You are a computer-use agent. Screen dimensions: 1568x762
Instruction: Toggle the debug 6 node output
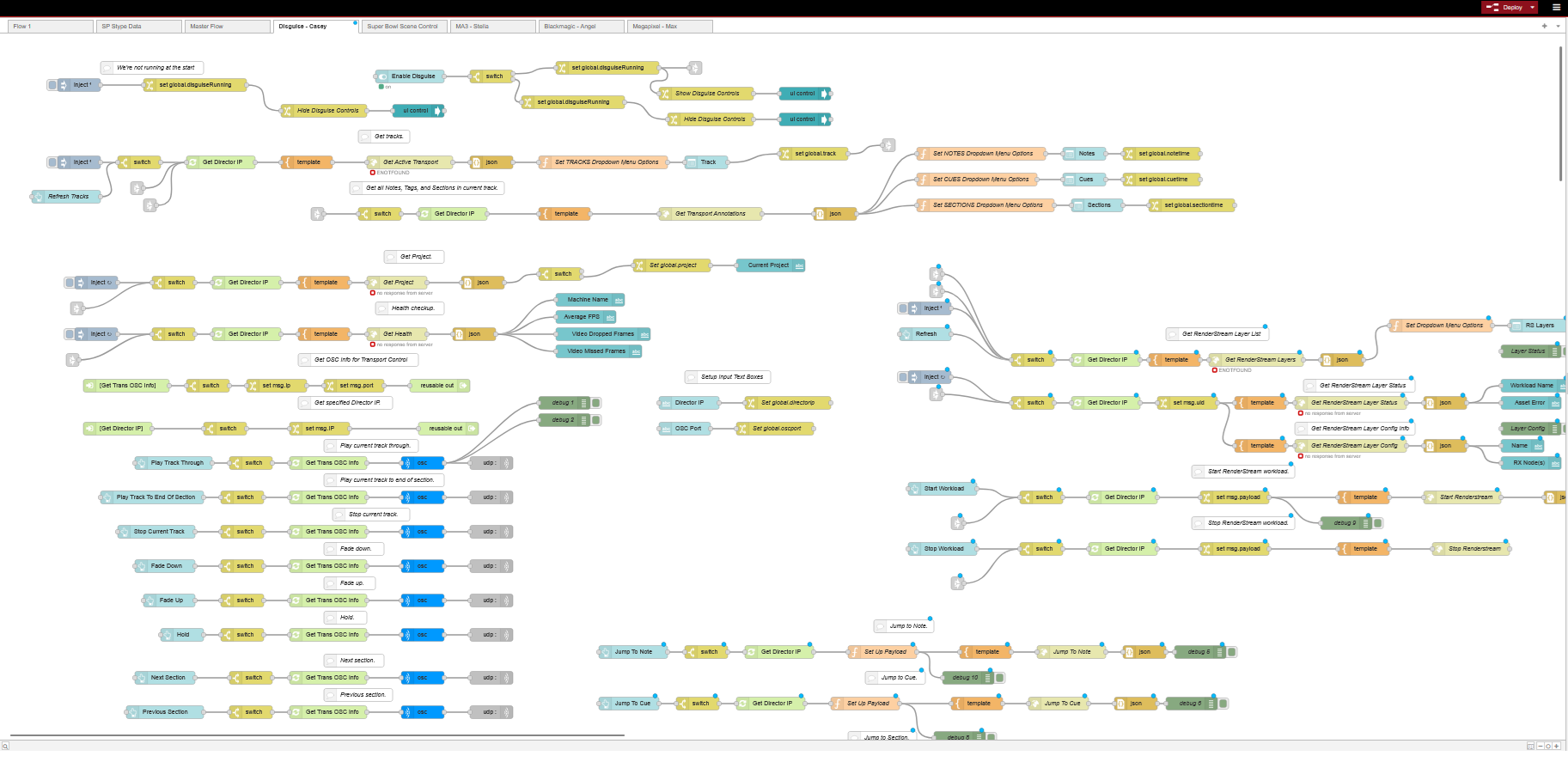[x=1223, y=704]
